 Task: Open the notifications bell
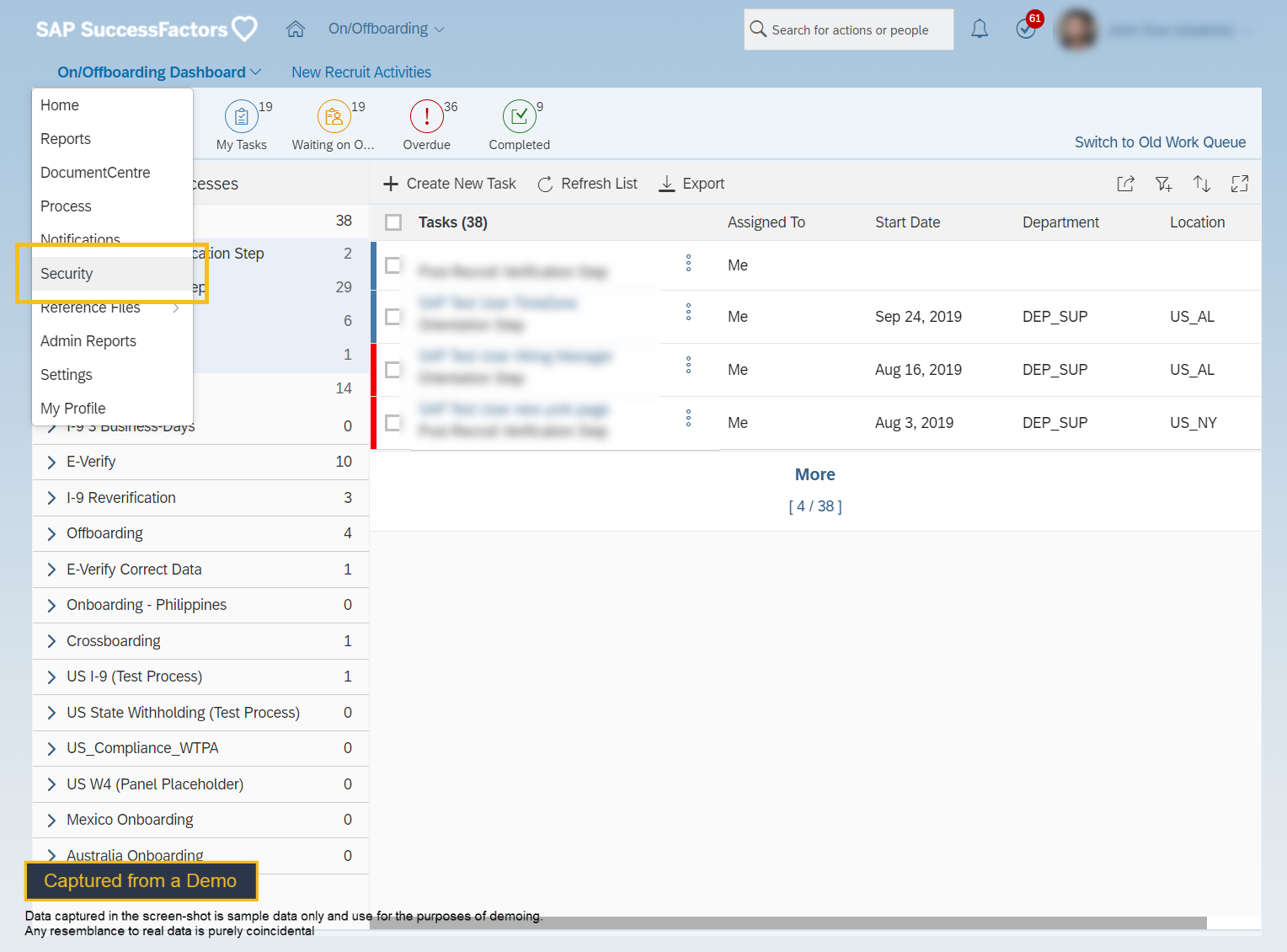coord(979,29)
